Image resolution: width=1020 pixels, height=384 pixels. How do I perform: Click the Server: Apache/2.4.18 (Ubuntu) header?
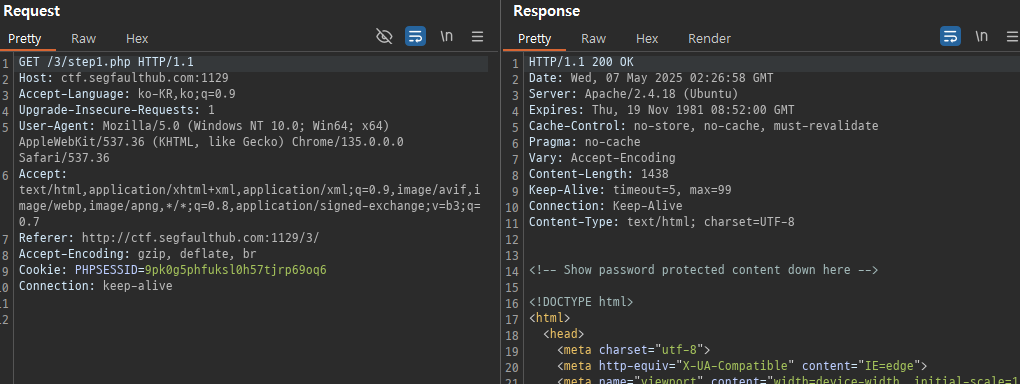(x=634, y=94)
